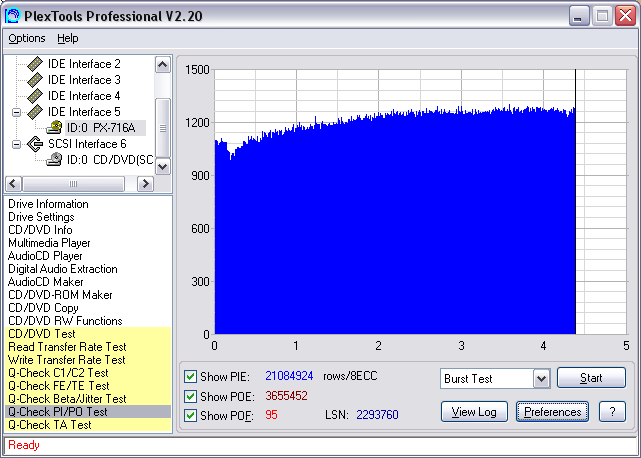641x458 pixels.
Task: Select Q-Check PI/PO Test
Action: pyautogui.click(x=88, y=412)
